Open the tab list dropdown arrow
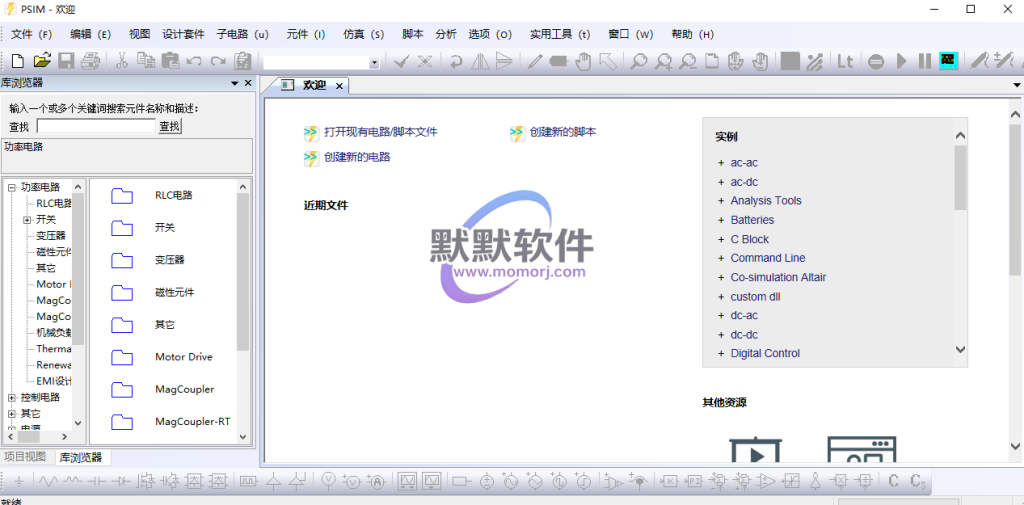 pyautogui.click(x=1016, y=85)
